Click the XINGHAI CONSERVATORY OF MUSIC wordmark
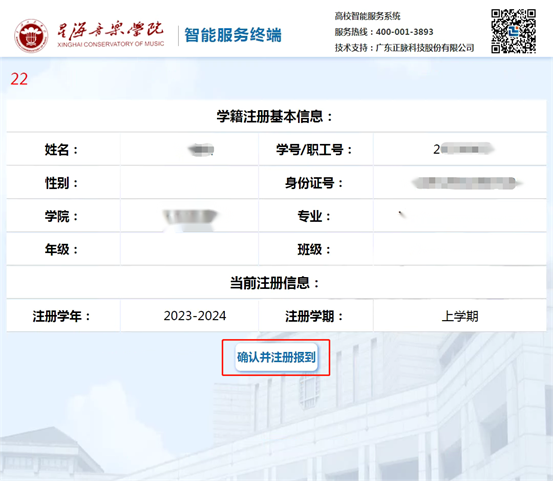This screenshot has height=481, width=553. coord(111,44)
